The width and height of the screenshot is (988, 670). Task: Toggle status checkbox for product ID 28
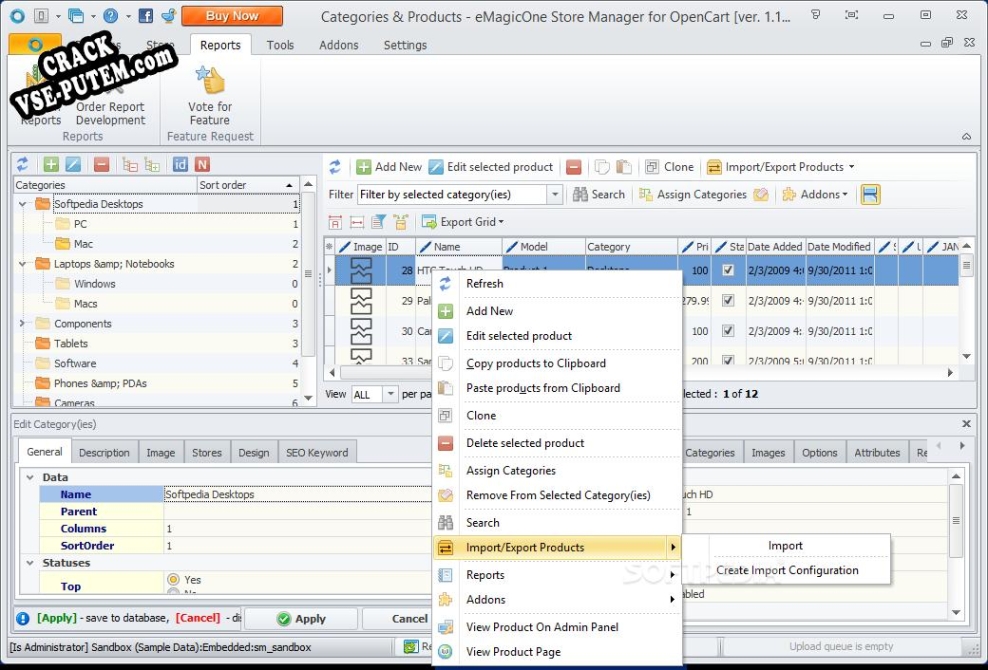coord(728,270)
